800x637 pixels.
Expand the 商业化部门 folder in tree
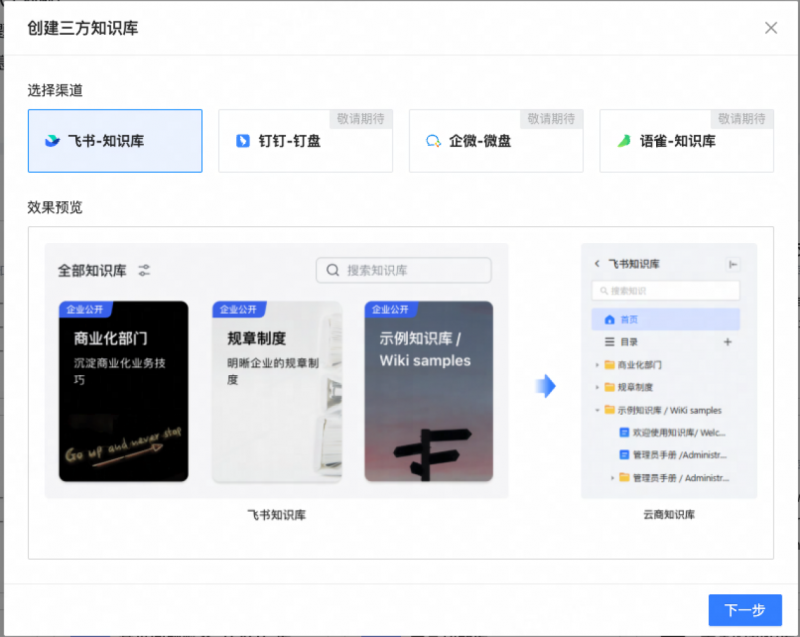point(597,365)
